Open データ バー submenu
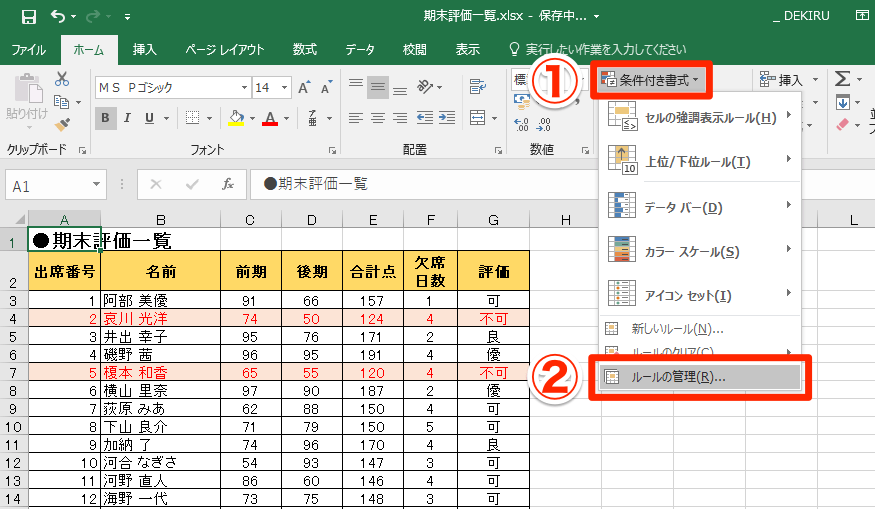 click(701, 207)
